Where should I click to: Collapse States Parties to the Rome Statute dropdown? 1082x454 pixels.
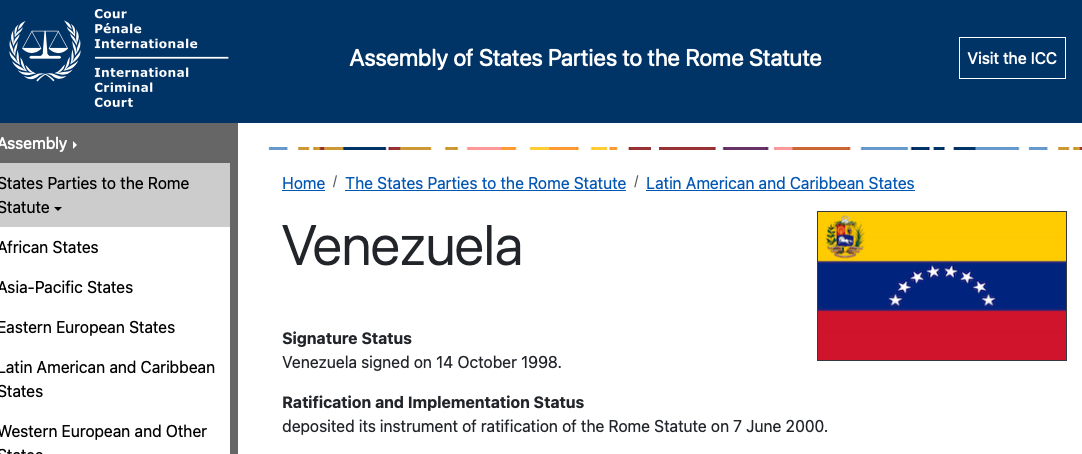[58, 209]
